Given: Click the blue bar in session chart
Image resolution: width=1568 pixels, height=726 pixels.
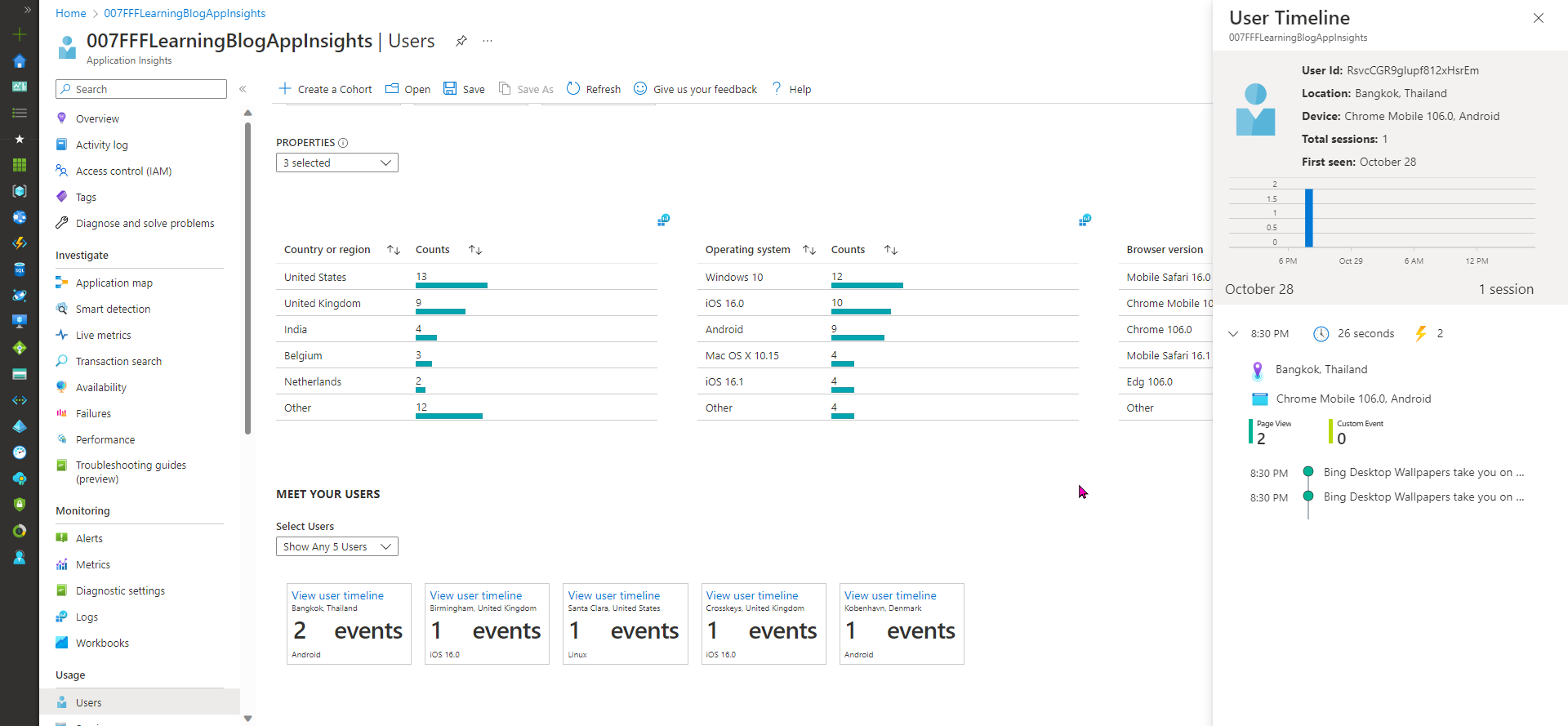Looking at the screenshot, I should (1309, 217).
